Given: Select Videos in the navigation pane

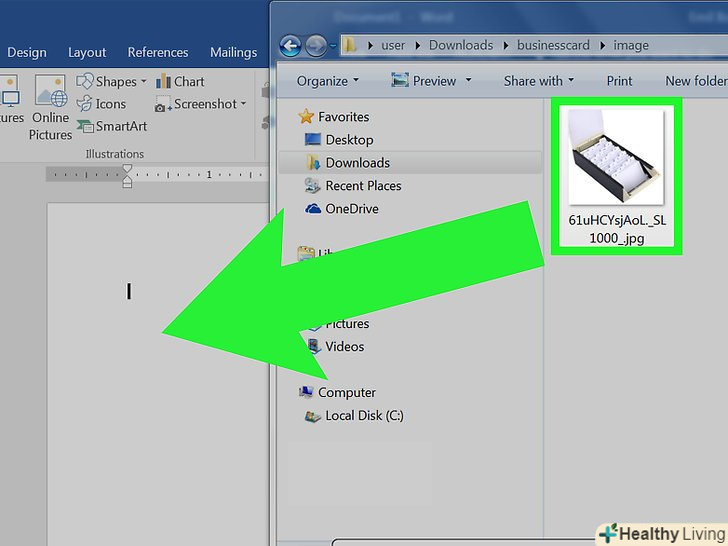Looking at the screenshot, I should tap(337, 346).
